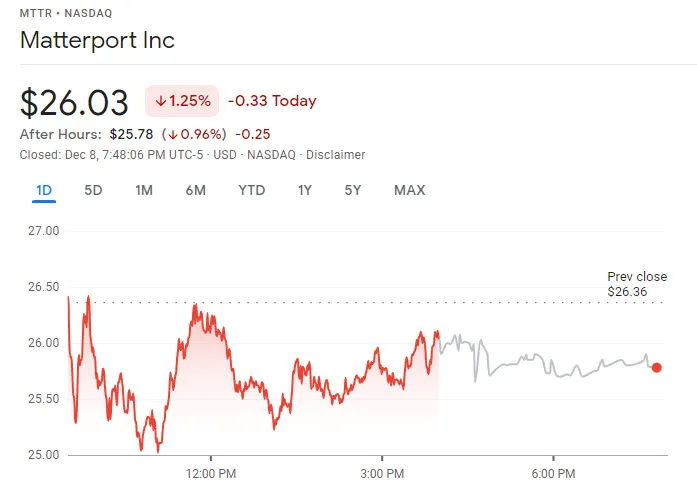Click the $26.03 stock price
The width and height of the screenshot is (697, 481).
[75, 102]
